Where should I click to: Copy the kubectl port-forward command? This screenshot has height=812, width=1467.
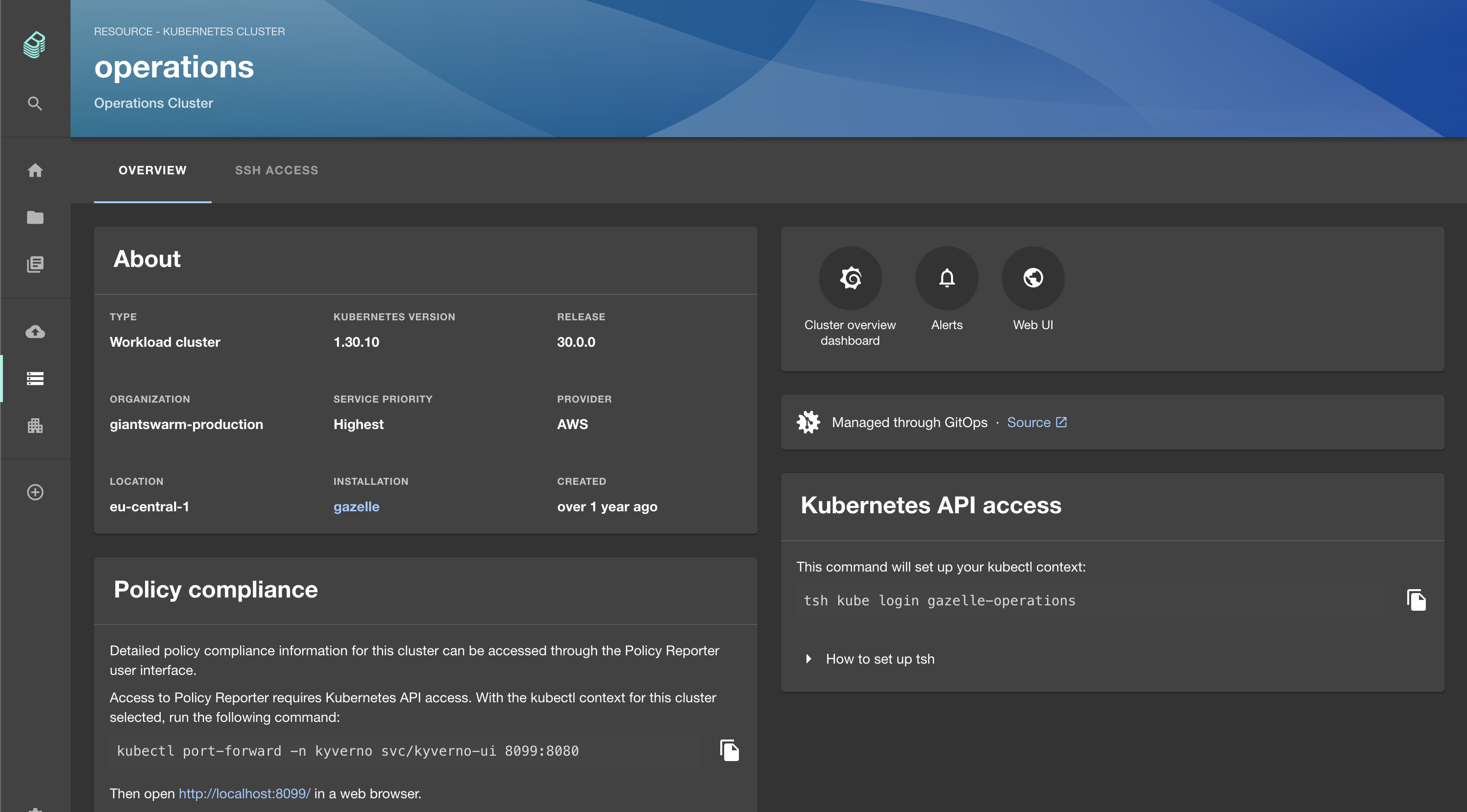[730, 751]
